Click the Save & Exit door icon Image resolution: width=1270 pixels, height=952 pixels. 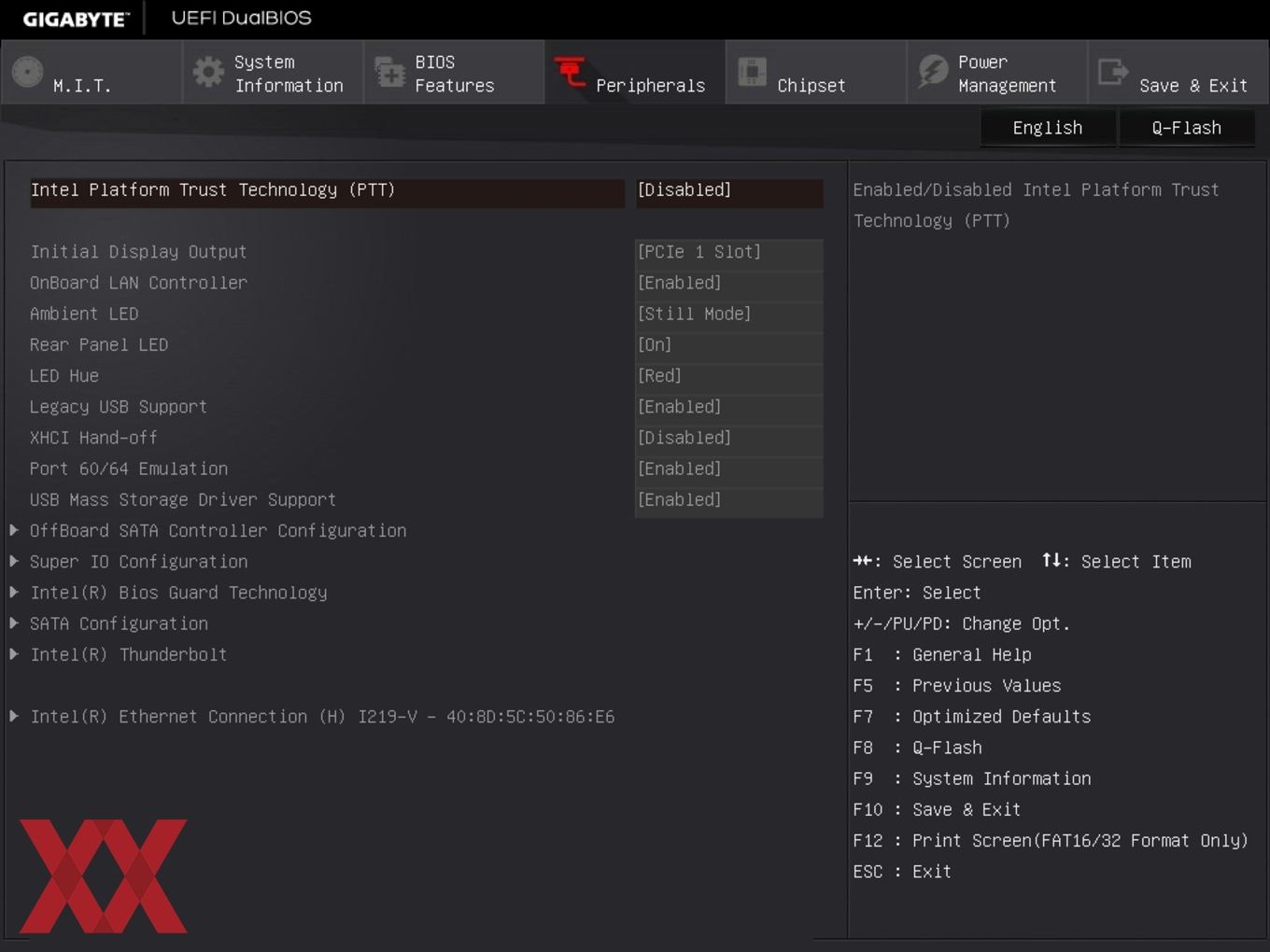(x=1113, y=72)
